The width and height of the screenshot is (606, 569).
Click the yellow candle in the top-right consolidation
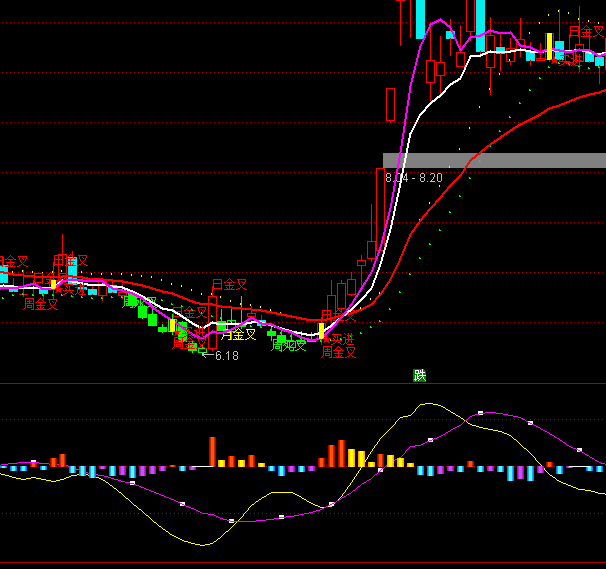point(549,46)
